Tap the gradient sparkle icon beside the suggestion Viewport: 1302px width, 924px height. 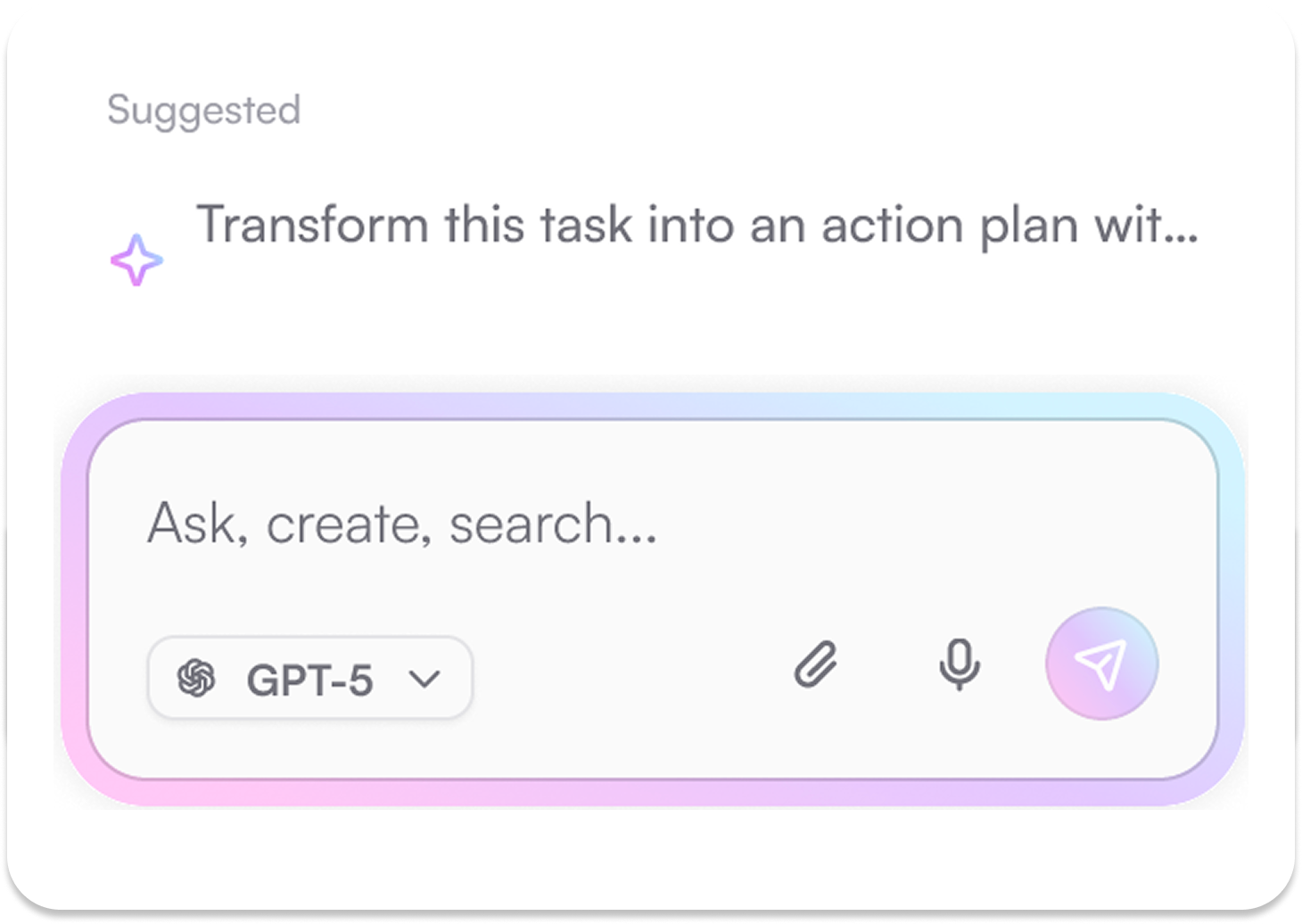click(138, 260)
